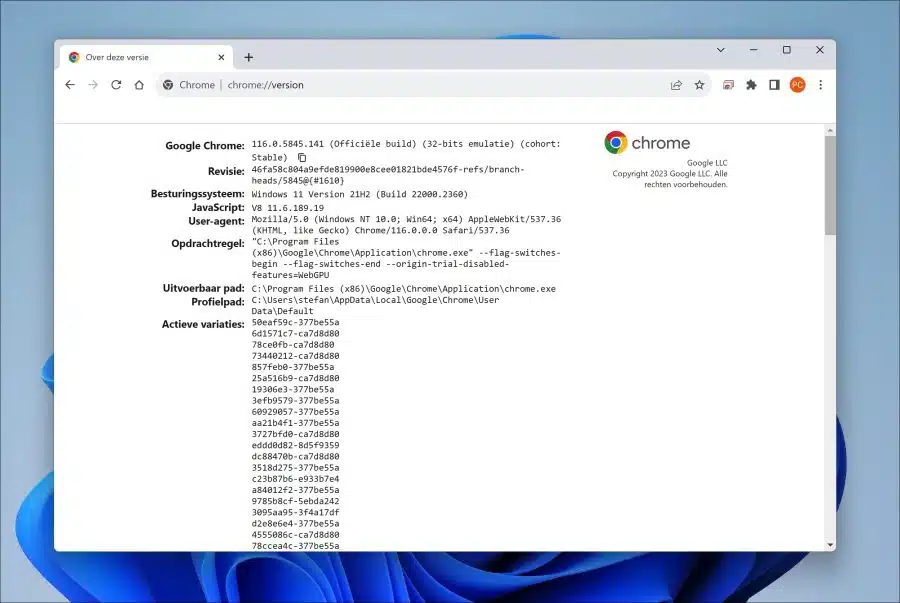Image resolution: width=900 pixels, height=603 pixels.
Task: Click the Google LLC text
Action: (x=707, y=163)
